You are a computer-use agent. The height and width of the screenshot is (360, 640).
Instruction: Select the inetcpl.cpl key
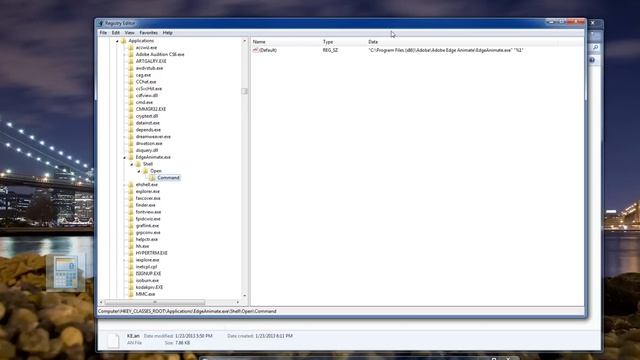click(146, 267)
